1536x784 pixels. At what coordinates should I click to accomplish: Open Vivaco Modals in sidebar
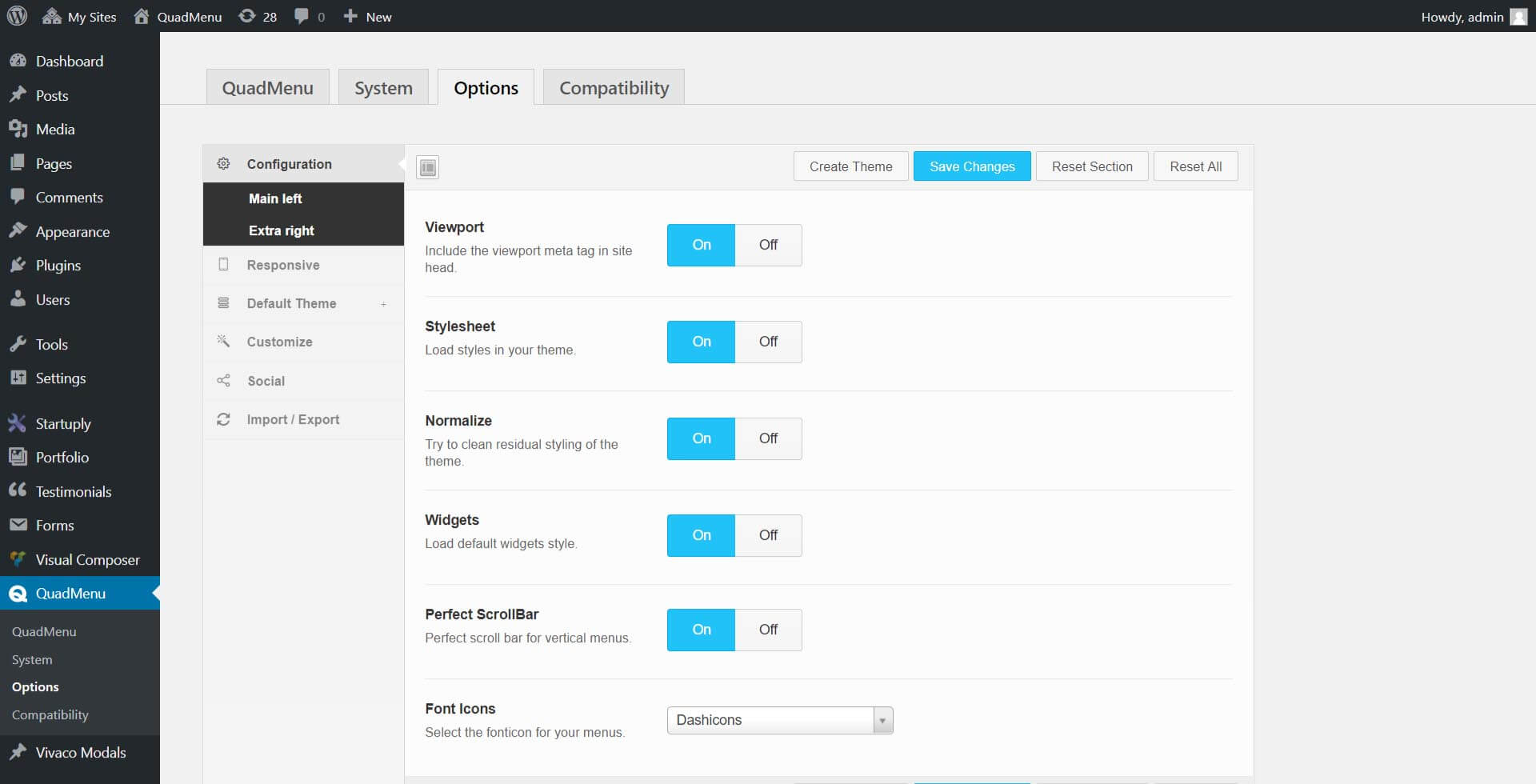tap(80, 752)
